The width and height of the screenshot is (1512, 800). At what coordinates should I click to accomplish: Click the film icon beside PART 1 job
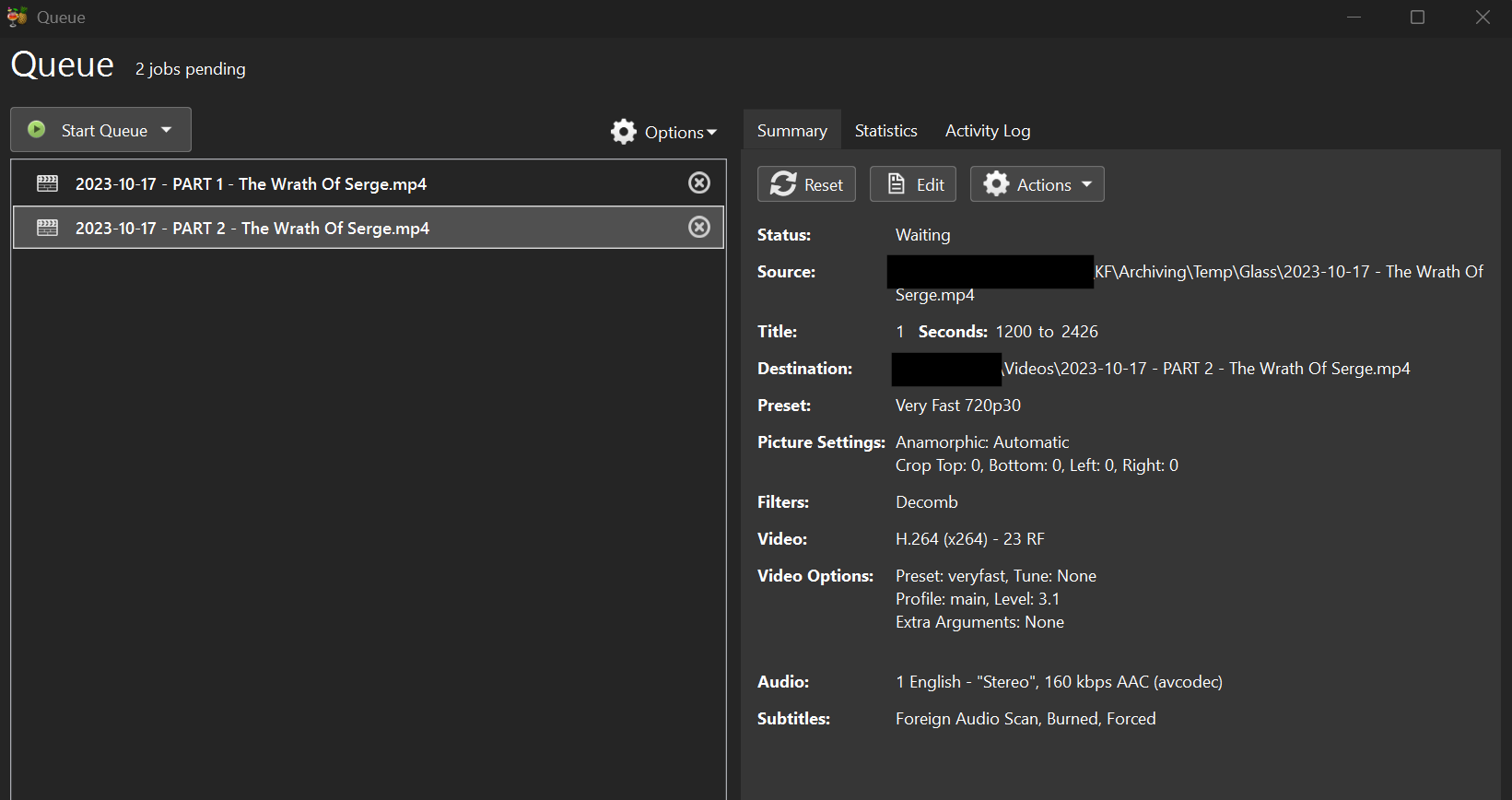pos(47,183)
